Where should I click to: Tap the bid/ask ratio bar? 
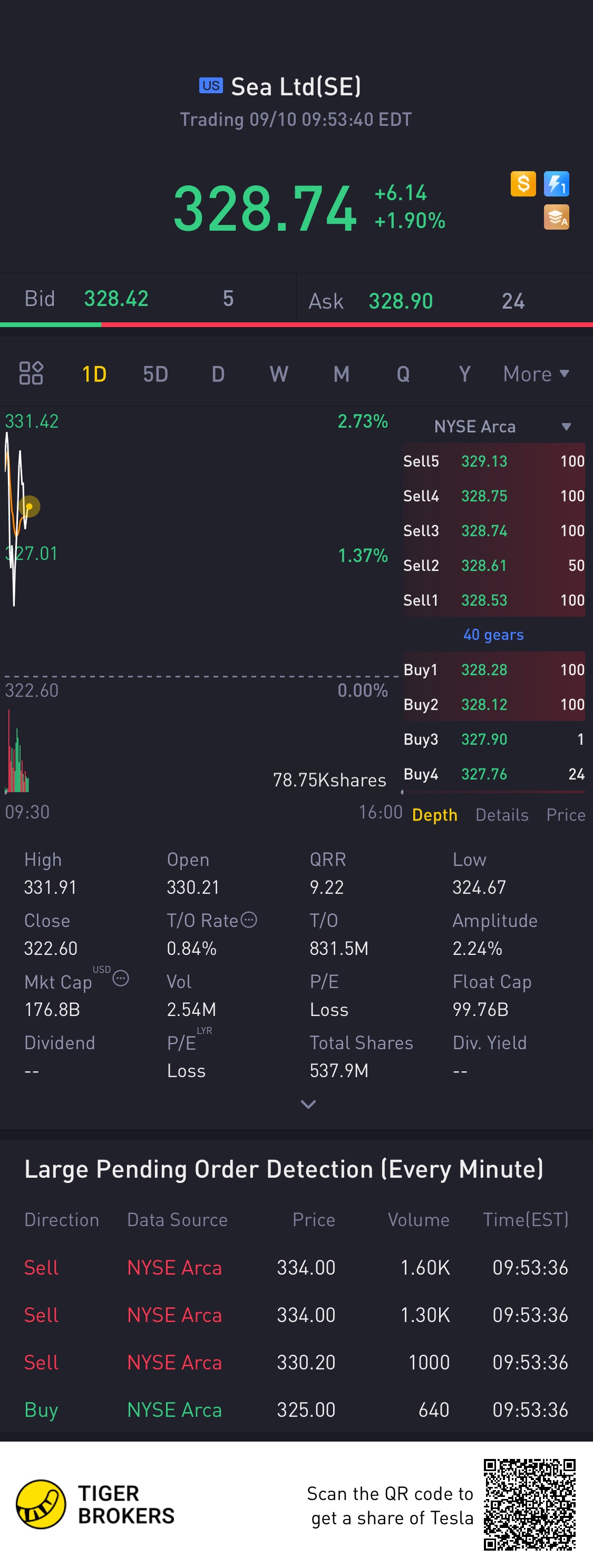coord(296,325)
